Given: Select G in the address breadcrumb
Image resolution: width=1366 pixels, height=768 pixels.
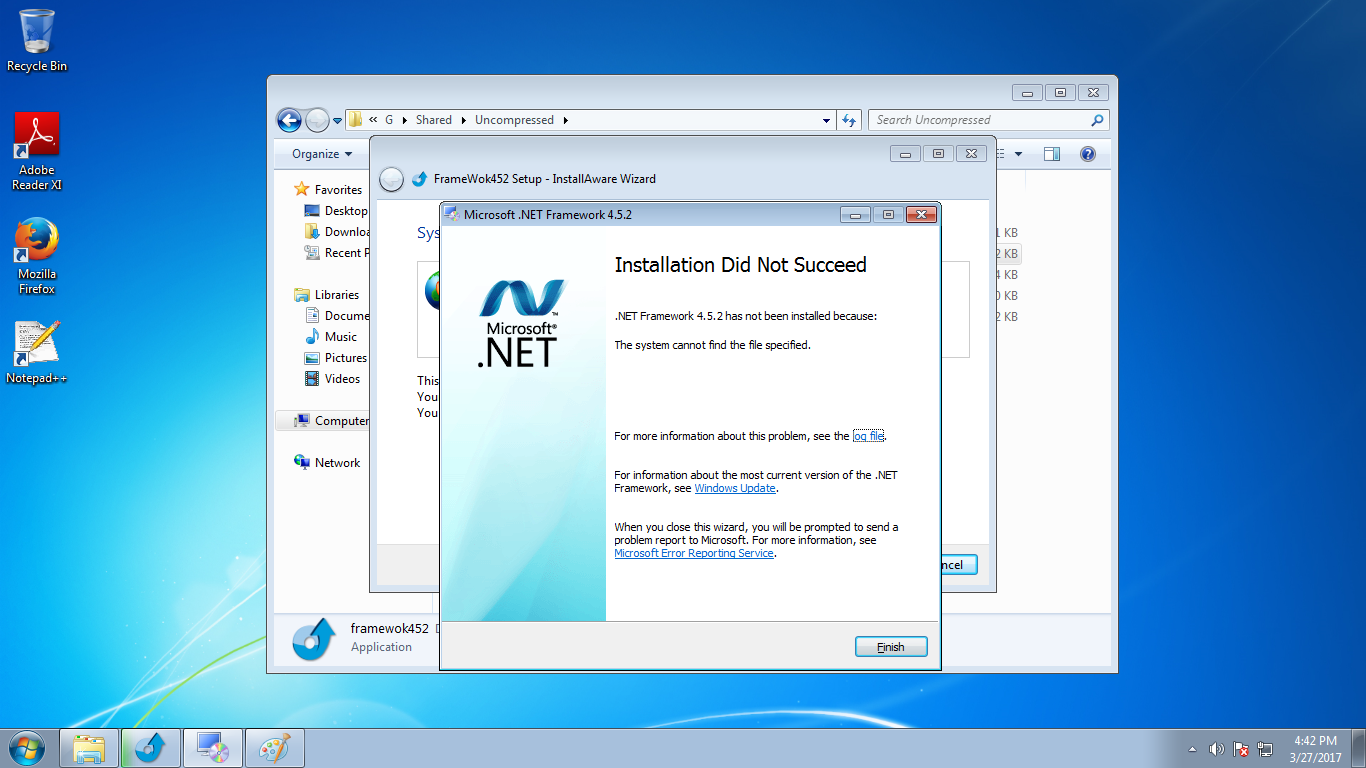Looking at the screenshot, I should click(389, 120).
